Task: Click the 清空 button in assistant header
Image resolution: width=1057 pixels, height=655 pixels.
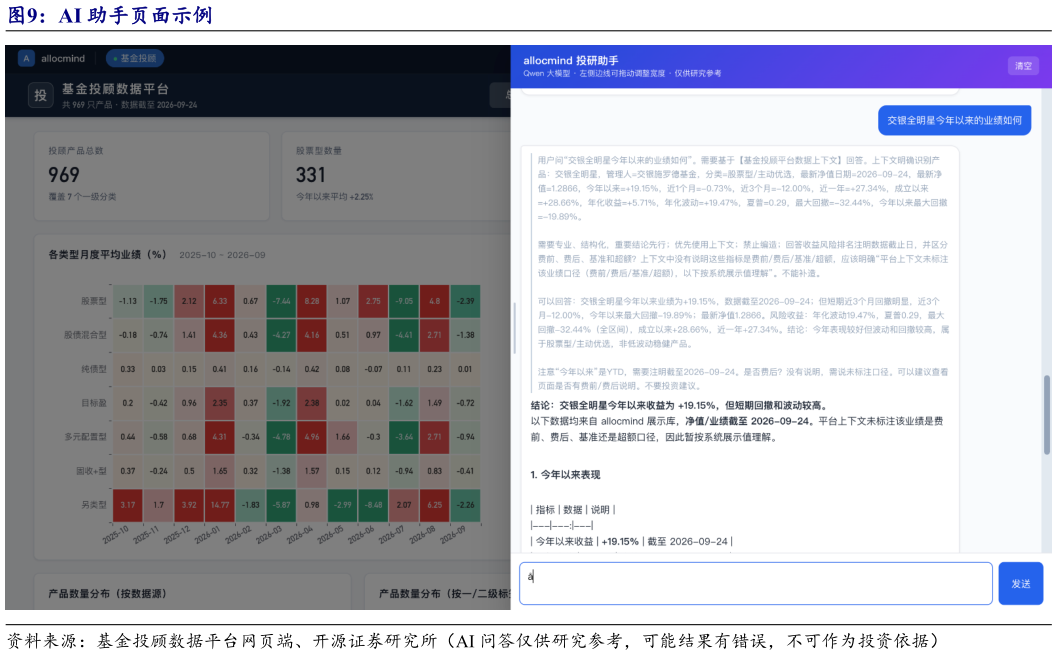Action: pos(1023,65)
